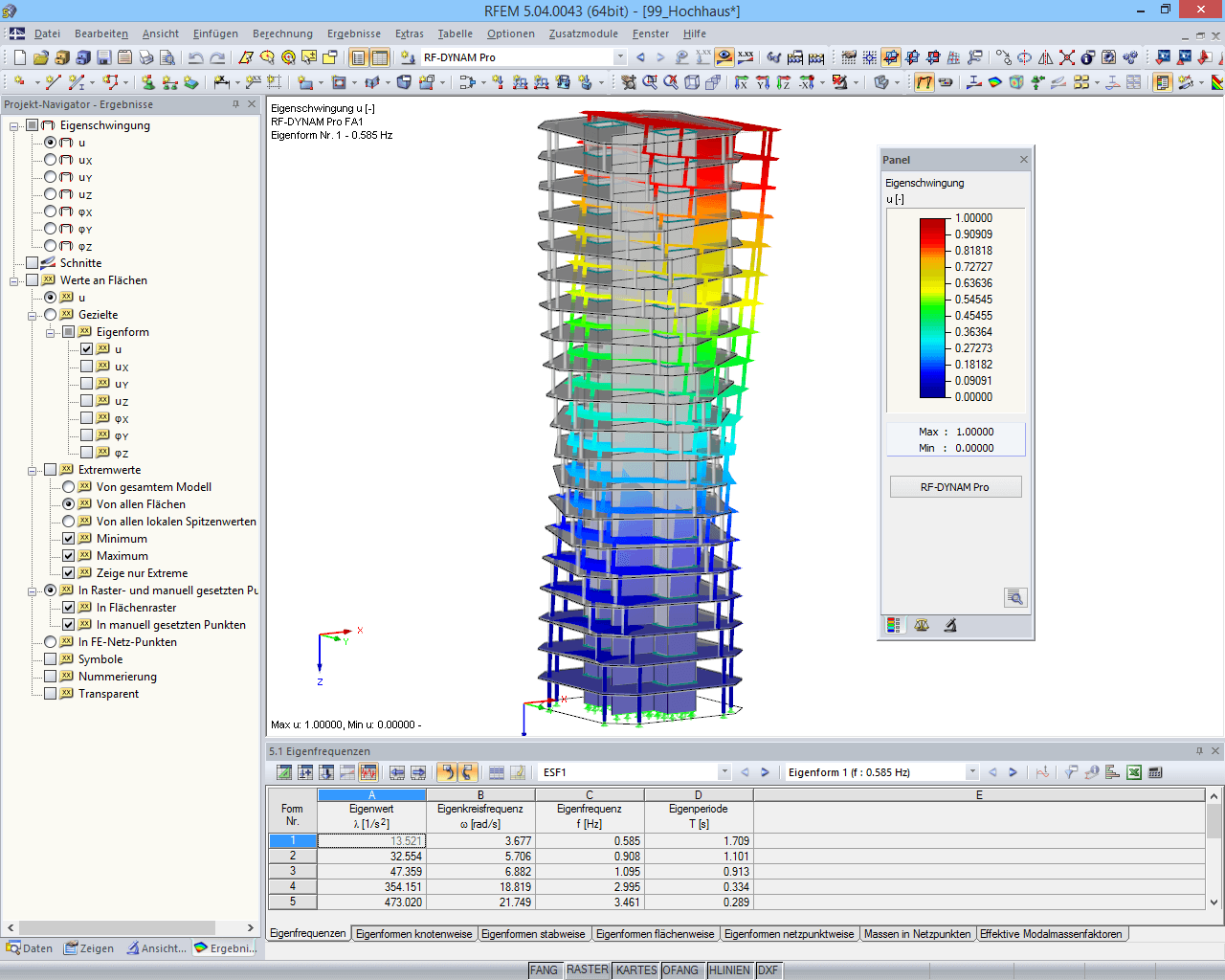Click the show results eye icon

tap(724, 57)
